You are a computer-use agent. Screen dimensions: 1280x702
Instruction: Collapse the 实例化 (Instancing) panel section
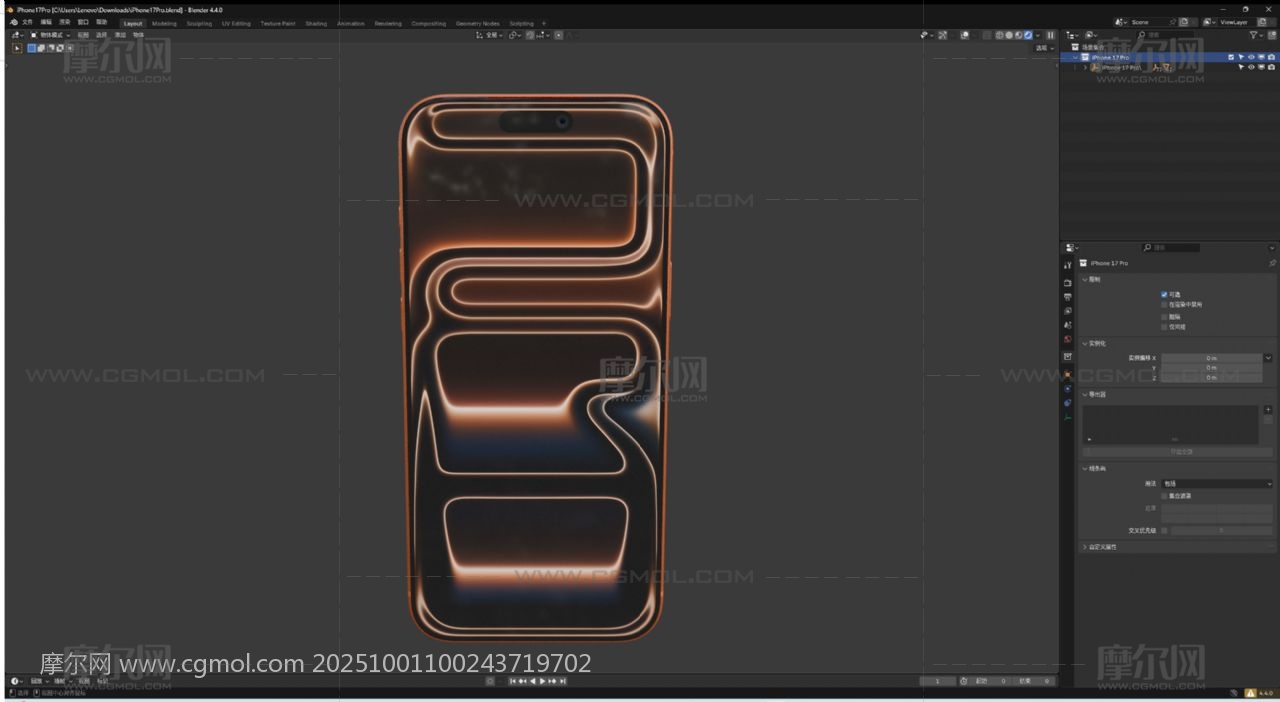pyautogui.click(x=1096, y=343)
